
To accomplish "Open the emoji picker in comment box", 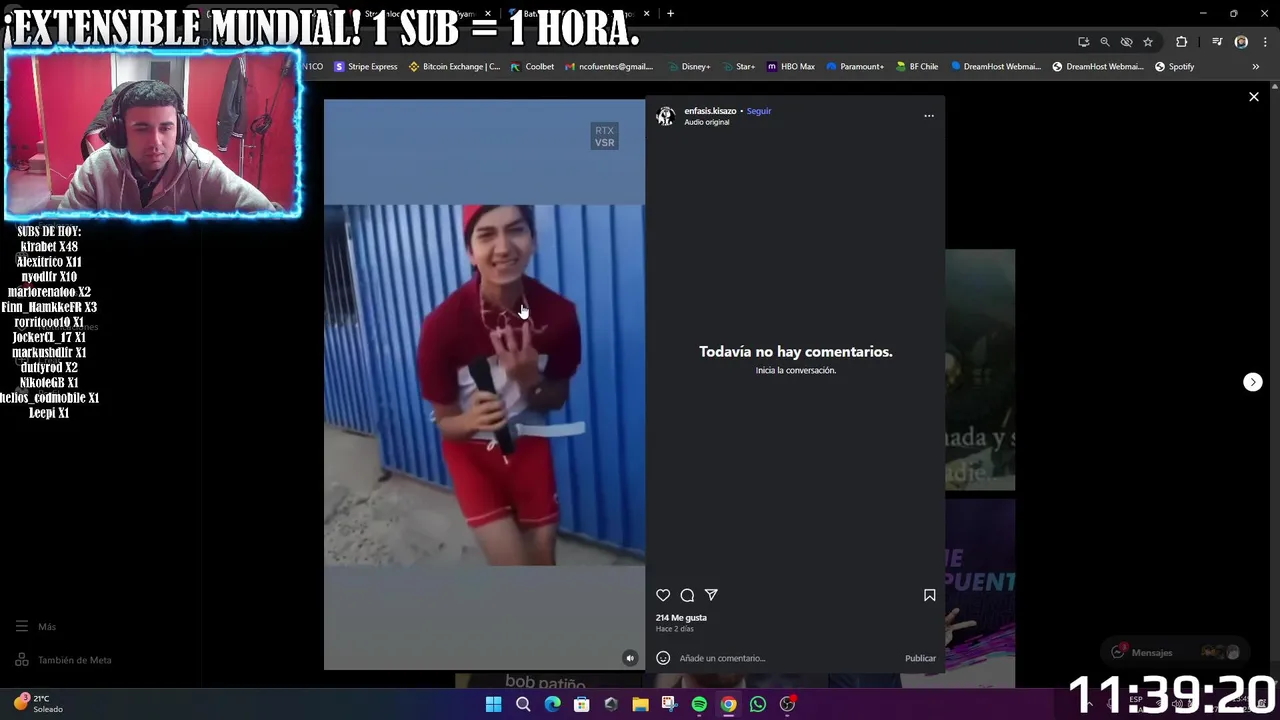I will [663, 658].
